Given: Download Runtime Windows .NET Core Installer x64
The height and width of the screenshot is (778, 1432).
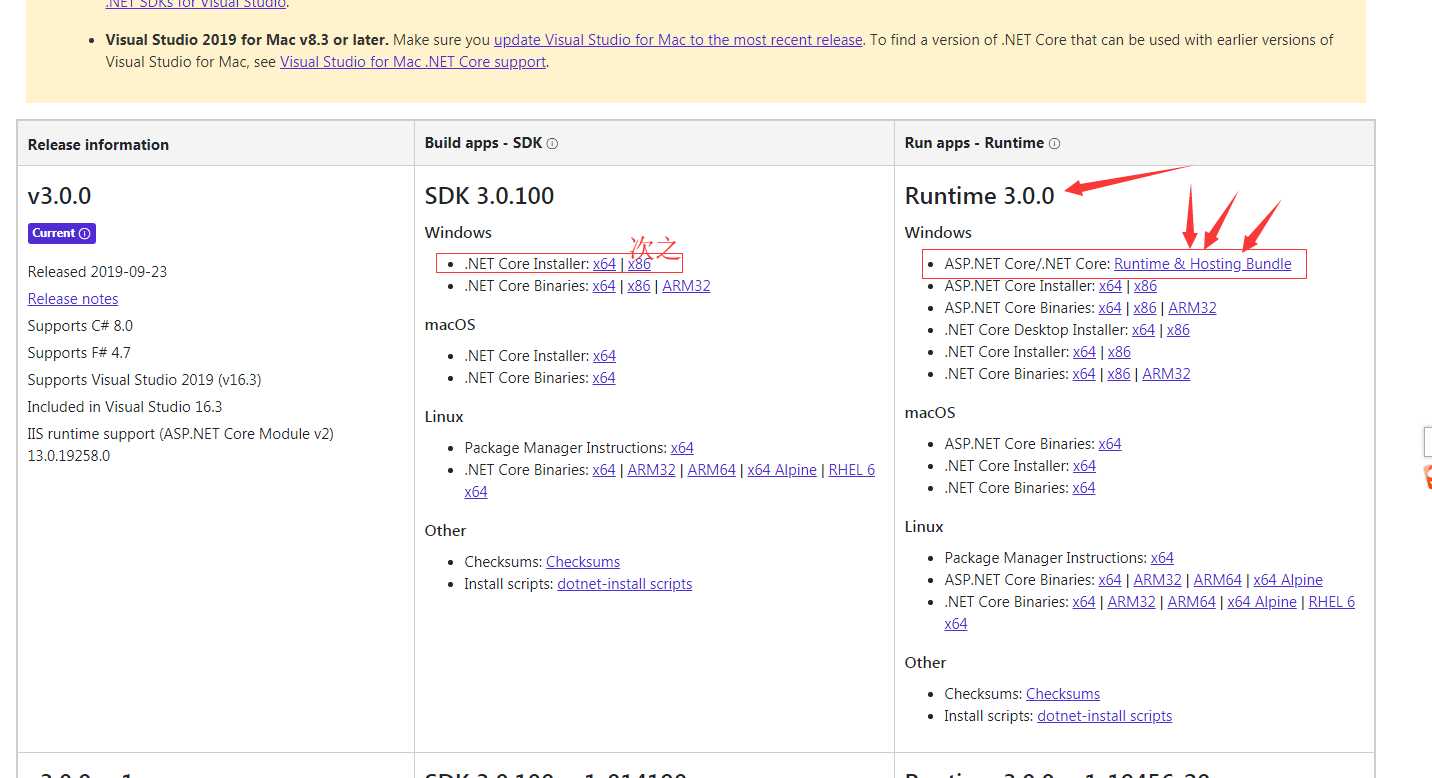Looking at the screenshot, I should (x=1084, y=352).
